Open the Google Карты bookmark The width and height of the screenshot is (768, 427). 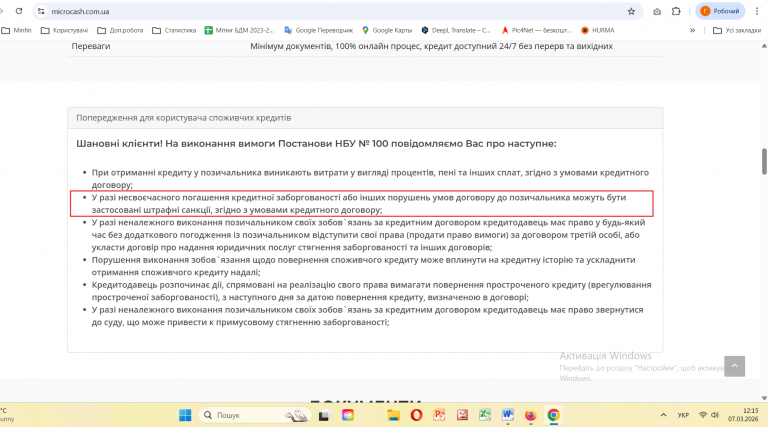387,30
